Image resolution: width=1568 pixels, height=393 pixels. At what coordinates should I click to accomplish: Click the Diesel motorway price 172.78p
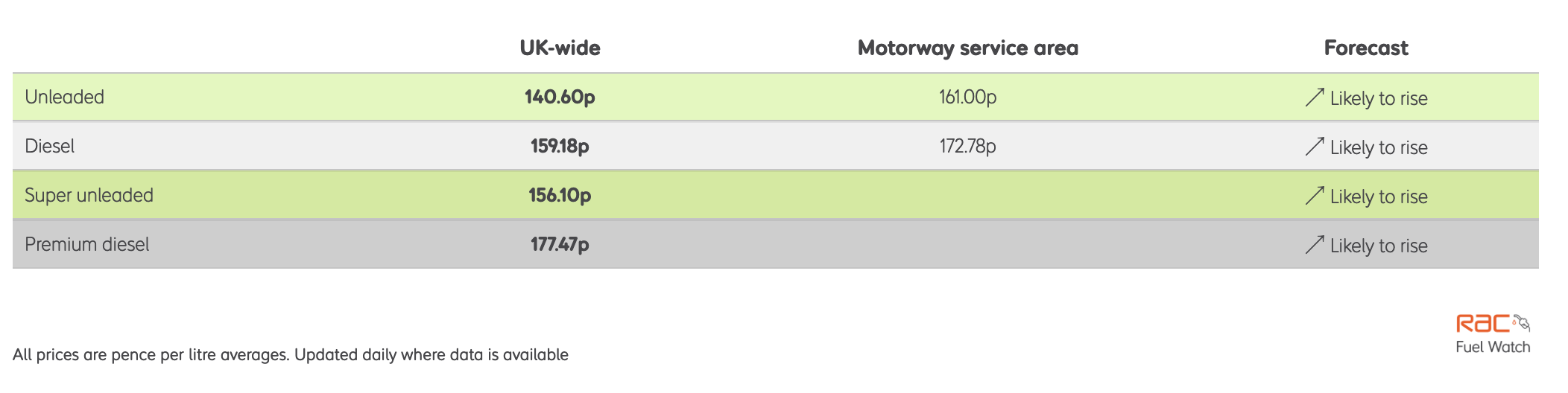(x=967, y=147)
